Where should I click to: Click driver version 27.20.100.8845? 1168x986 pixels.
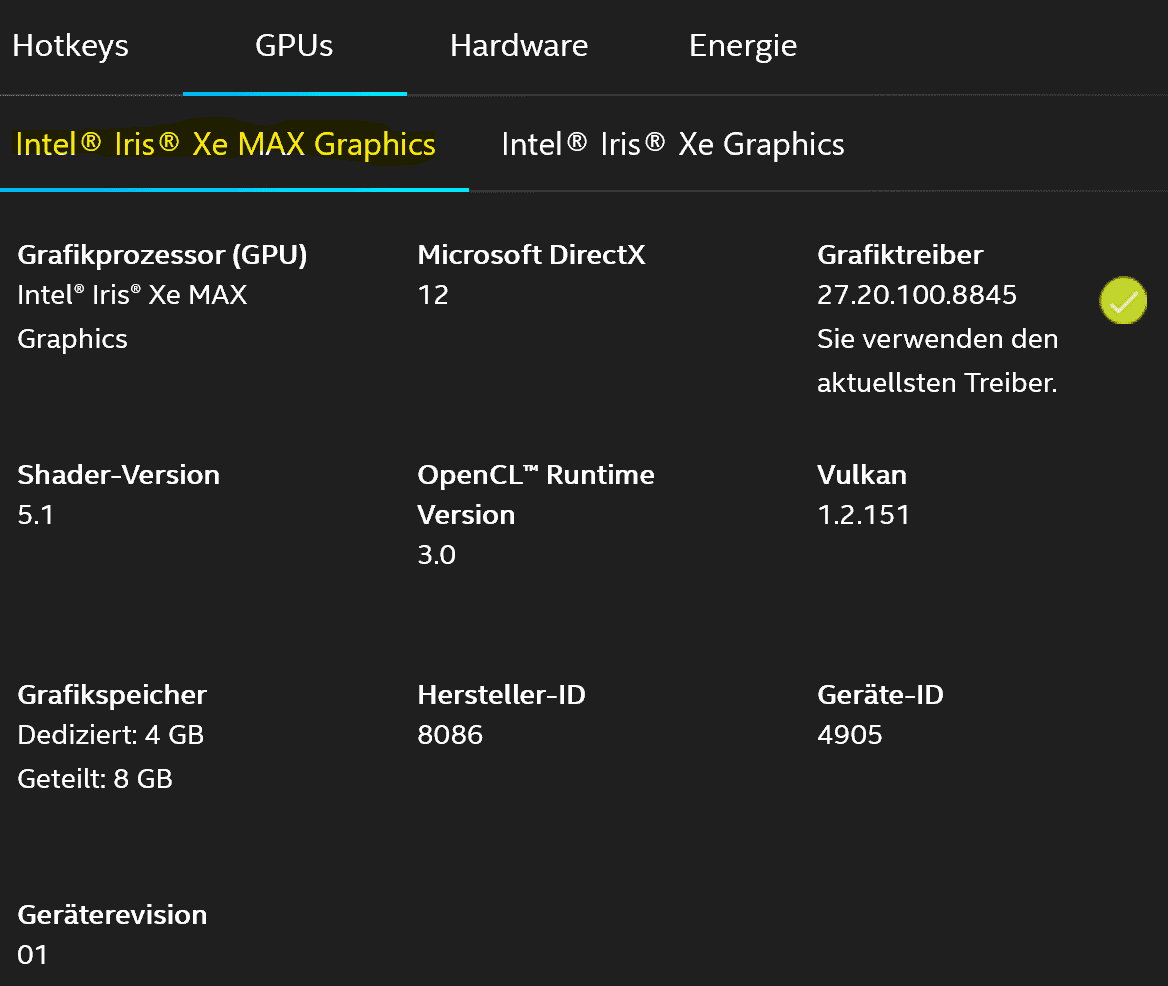pos(917,295)
